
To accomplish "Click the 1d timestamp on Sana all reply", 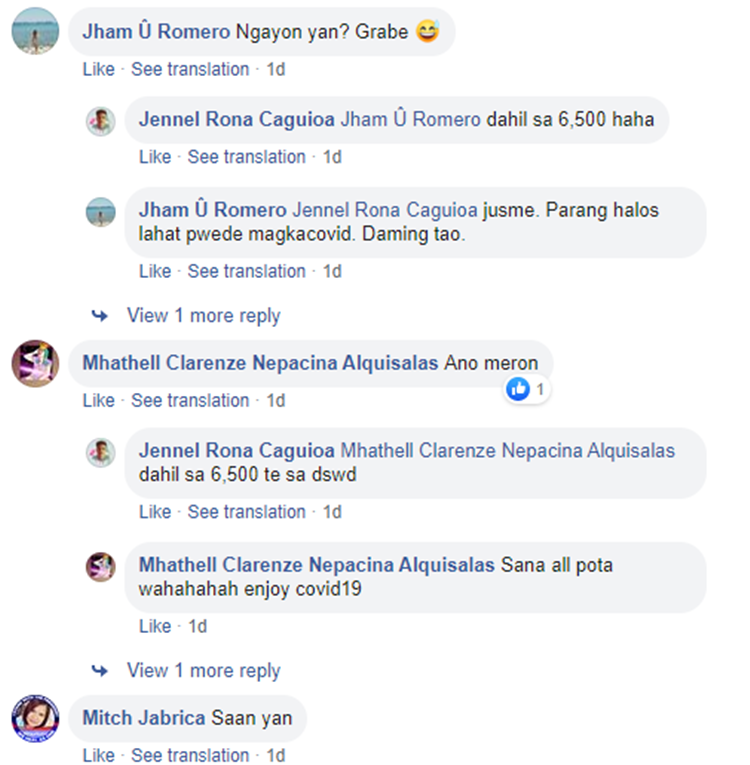I will pos(198,626).
